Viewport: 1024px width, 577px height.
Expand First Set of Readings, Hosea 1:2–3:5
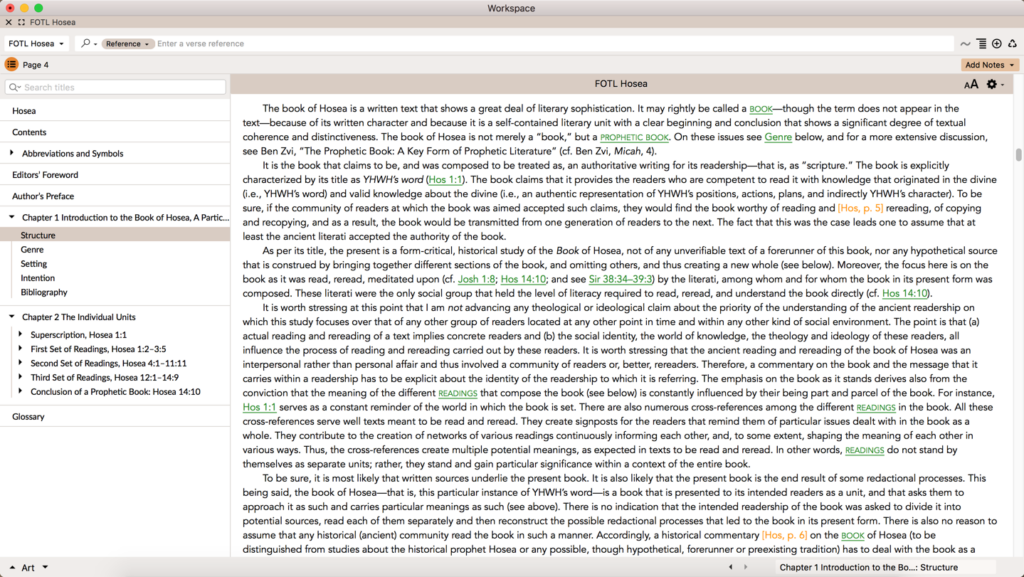(19, 349)
